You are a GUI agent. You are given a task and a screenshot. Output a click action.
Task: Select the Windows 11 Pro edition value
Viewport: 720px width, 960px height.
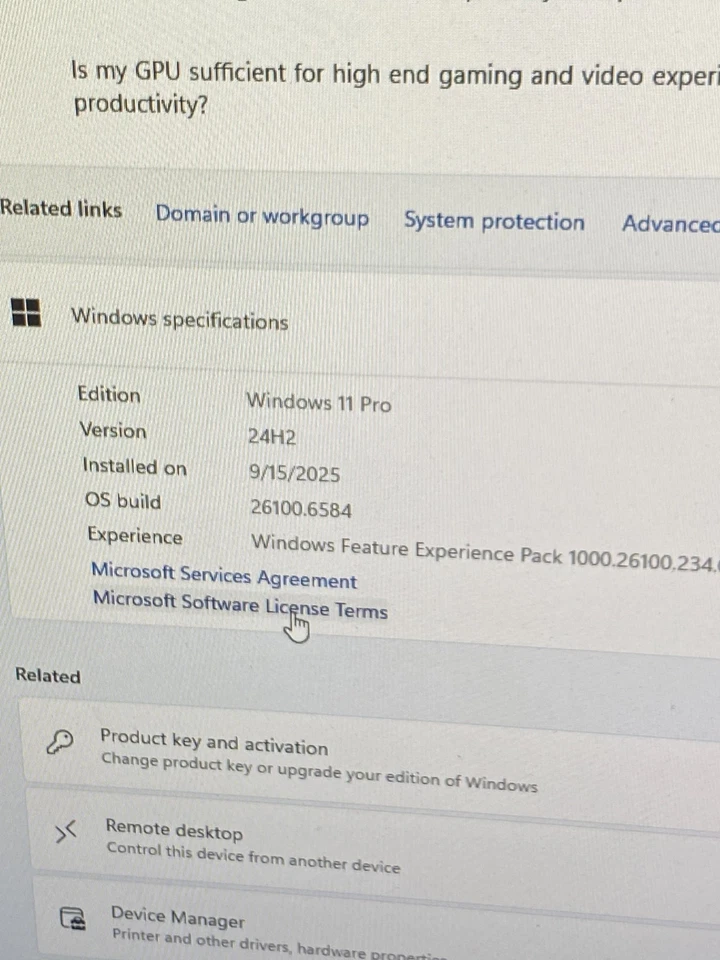click(318, 403)
